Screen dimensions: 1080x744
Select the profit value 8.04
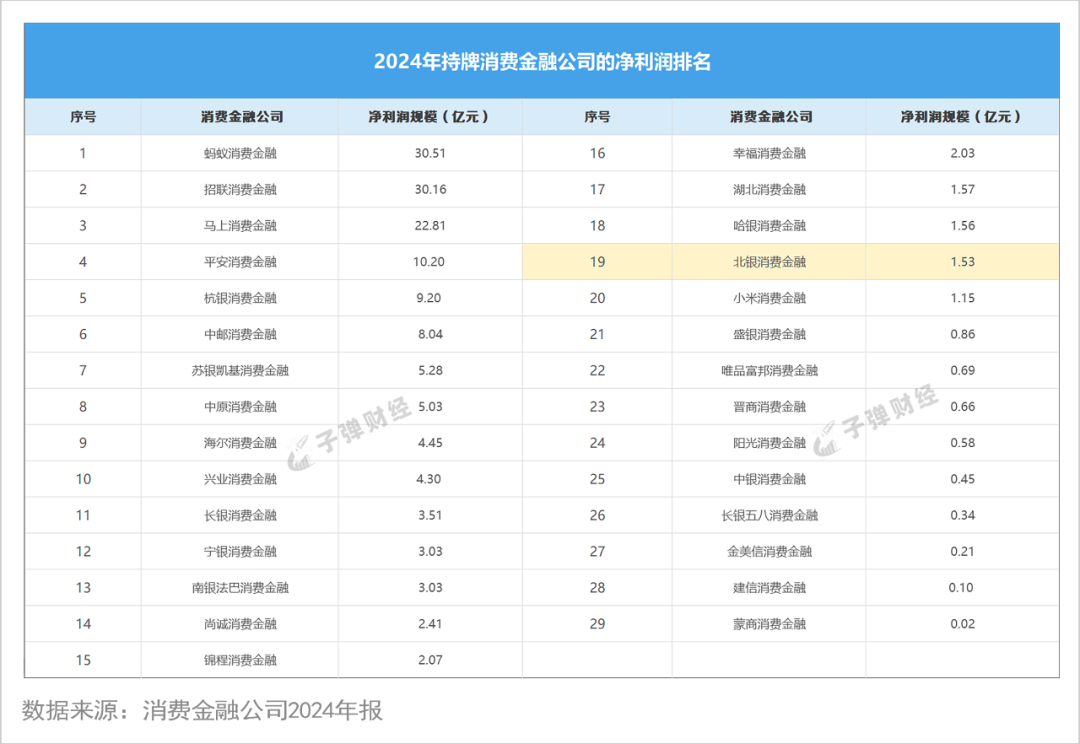coord(430,334)
